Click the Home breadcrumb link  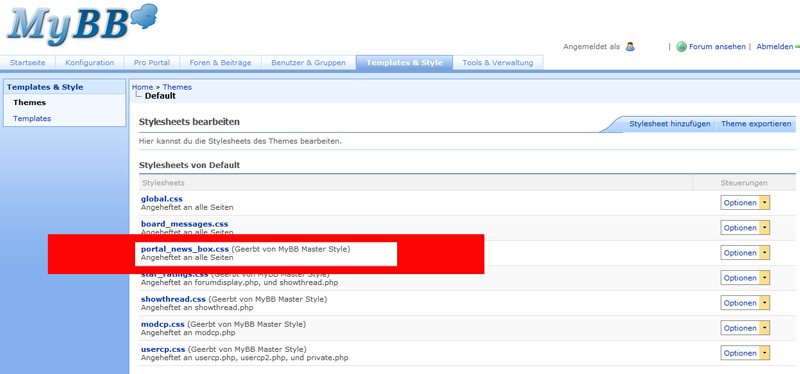(142, 87)
